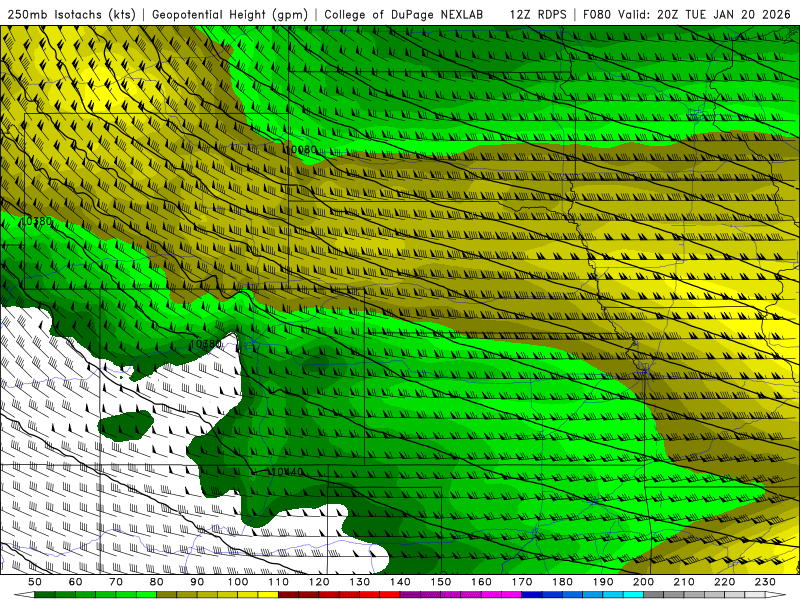The image size is (800, 600).
Task: Click the 190 value on the color scale
Action: point(603,582)
